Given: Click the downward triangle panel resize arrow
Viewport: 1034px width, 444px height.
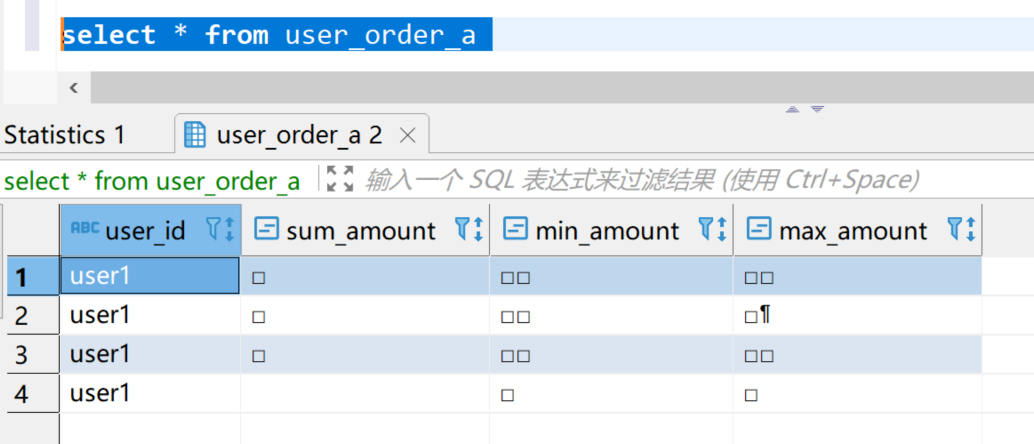Looking at the screenshot, I should click(817, 108).
